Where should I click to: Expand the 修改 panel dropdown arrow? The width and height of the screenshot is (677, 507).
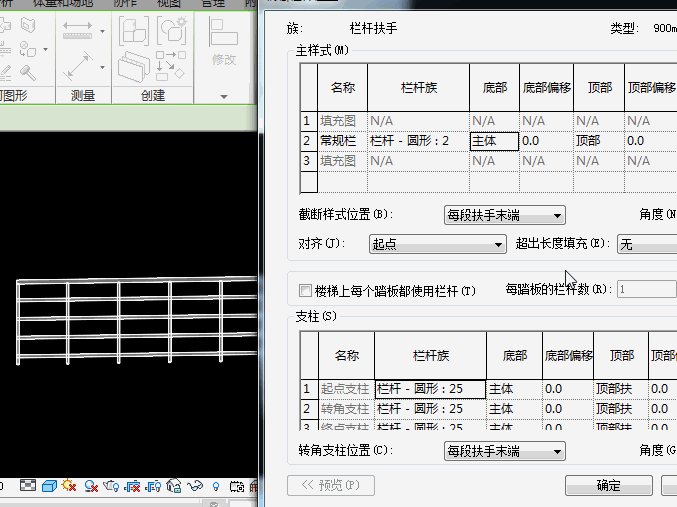224,96
